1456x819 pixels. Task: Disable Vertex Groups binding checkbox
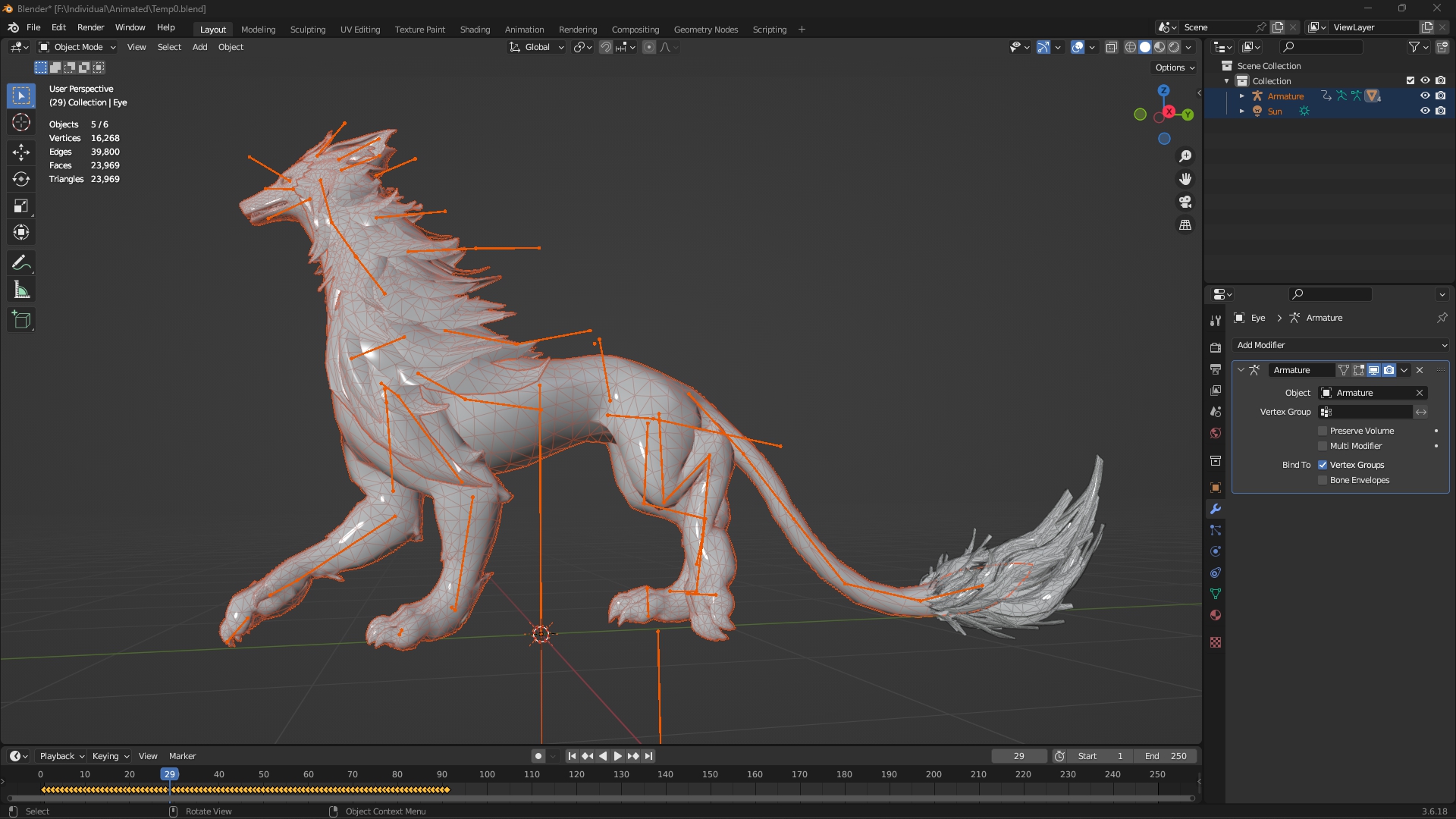click(1323, 465)
